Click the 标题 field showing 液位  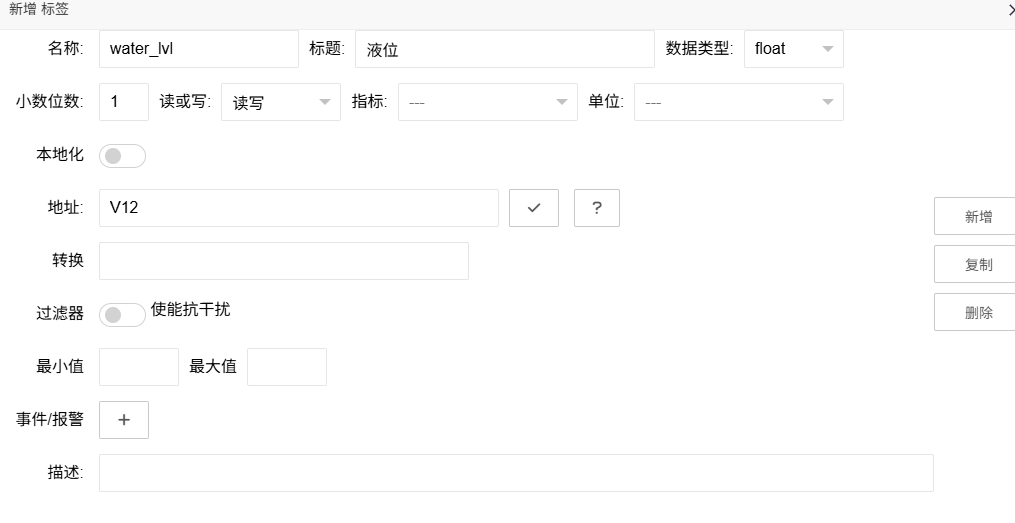[x=505, y=49]
